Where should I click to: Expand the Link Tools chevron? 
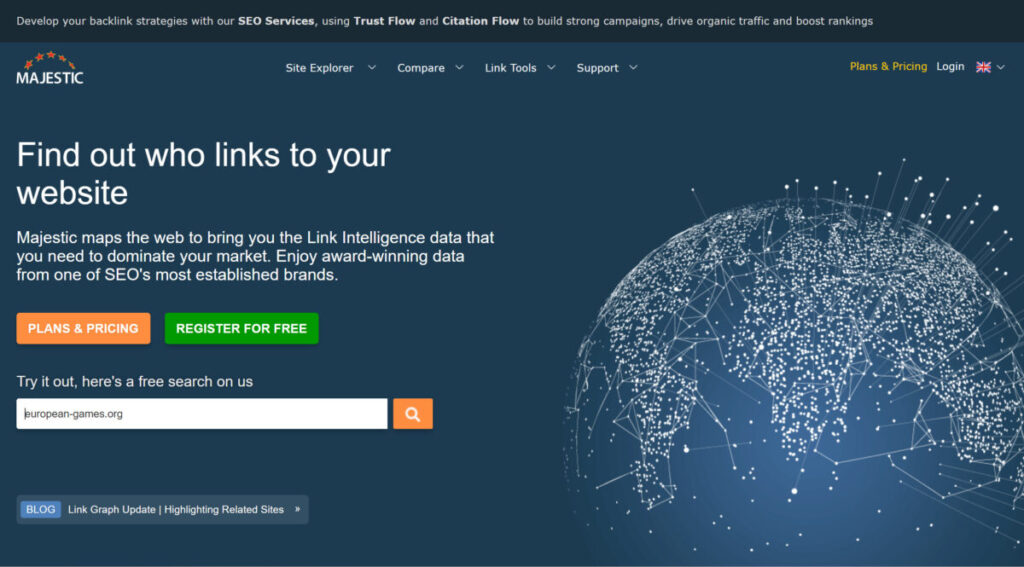coord(551,67)
